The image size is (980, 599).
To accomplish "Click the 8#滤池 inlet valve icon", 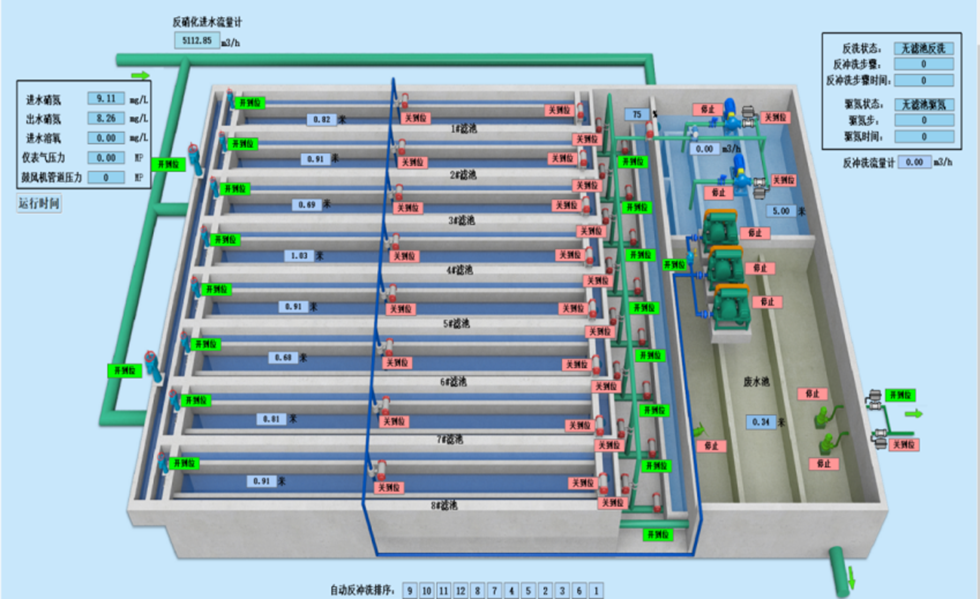I will (x=164, y=461).
